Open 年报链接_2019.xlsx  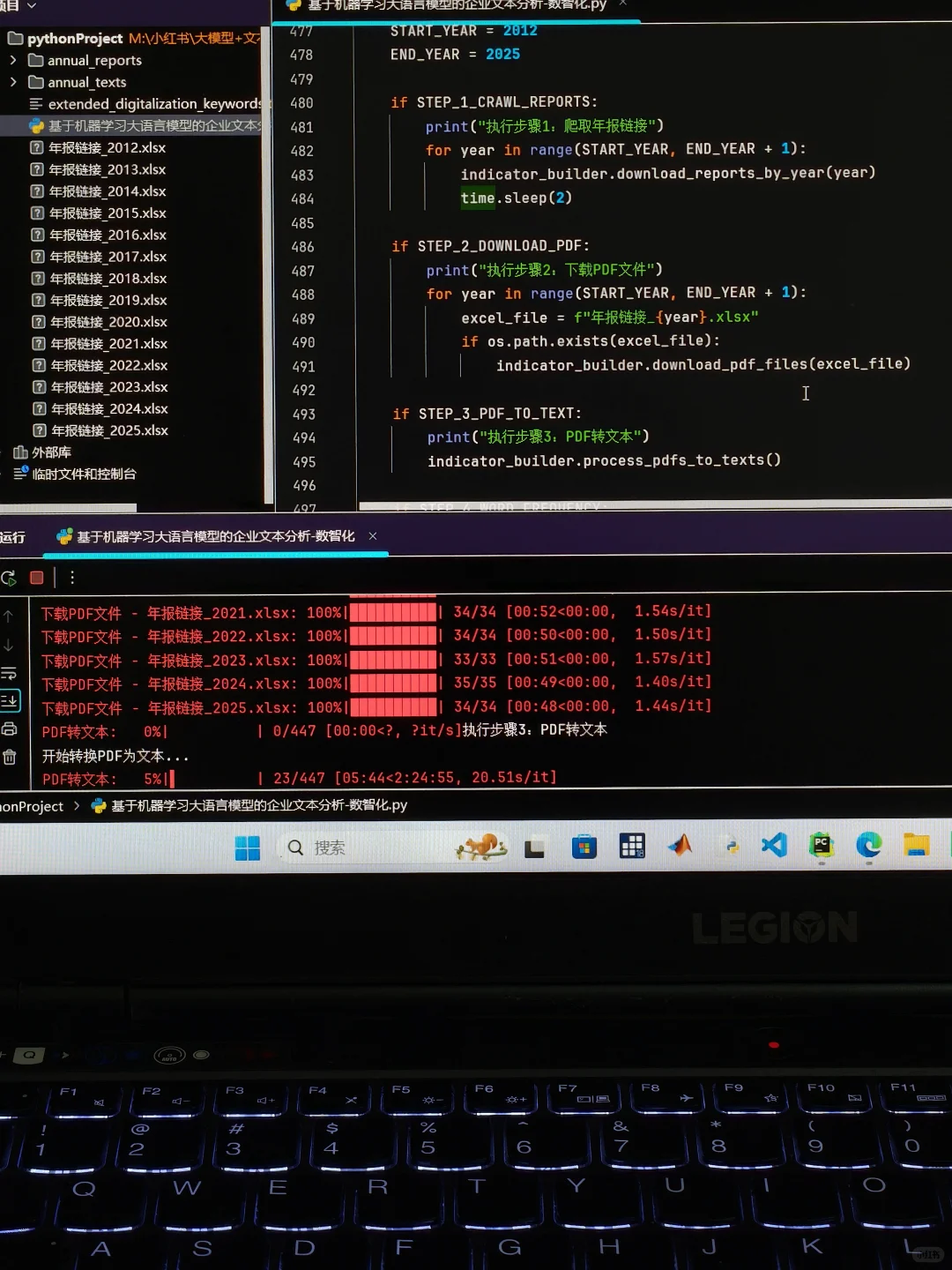(99, 300)
